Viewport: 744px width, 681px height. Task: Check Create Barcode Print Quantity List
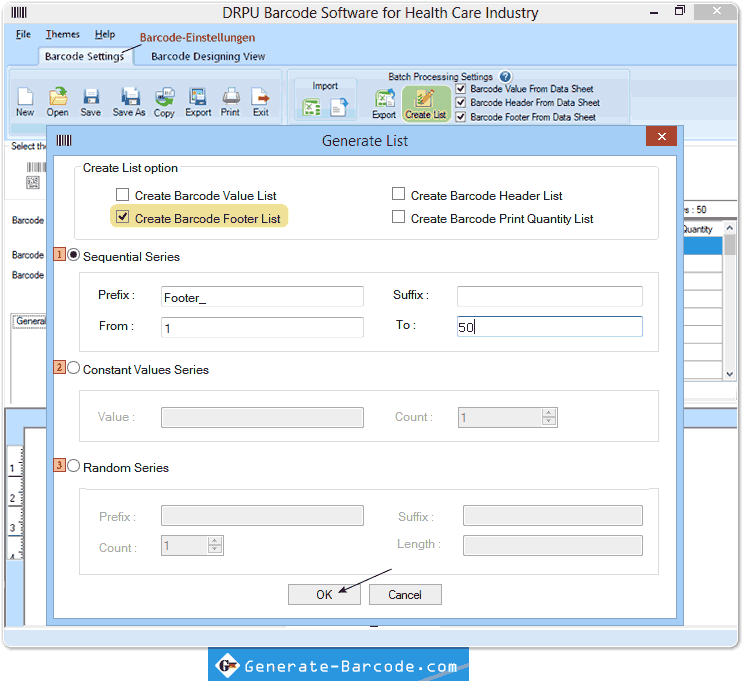click(399, 217)
